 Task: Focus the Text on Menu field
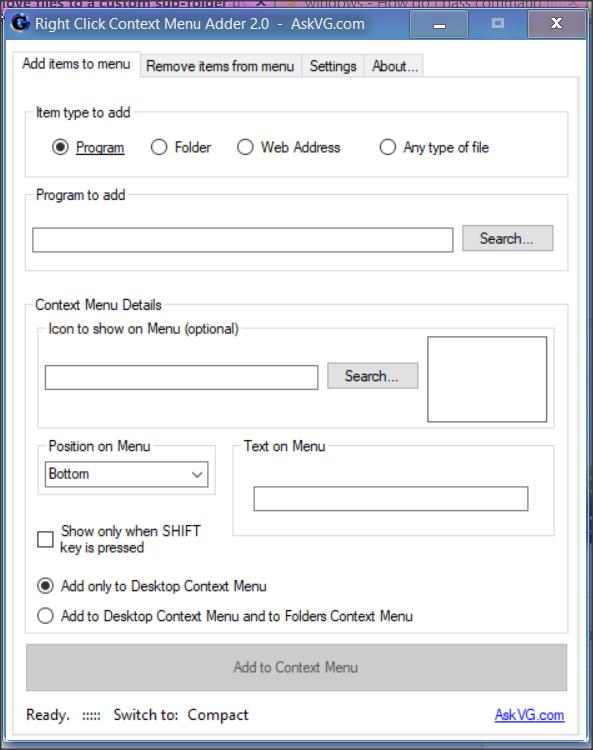tap(391, 498)
